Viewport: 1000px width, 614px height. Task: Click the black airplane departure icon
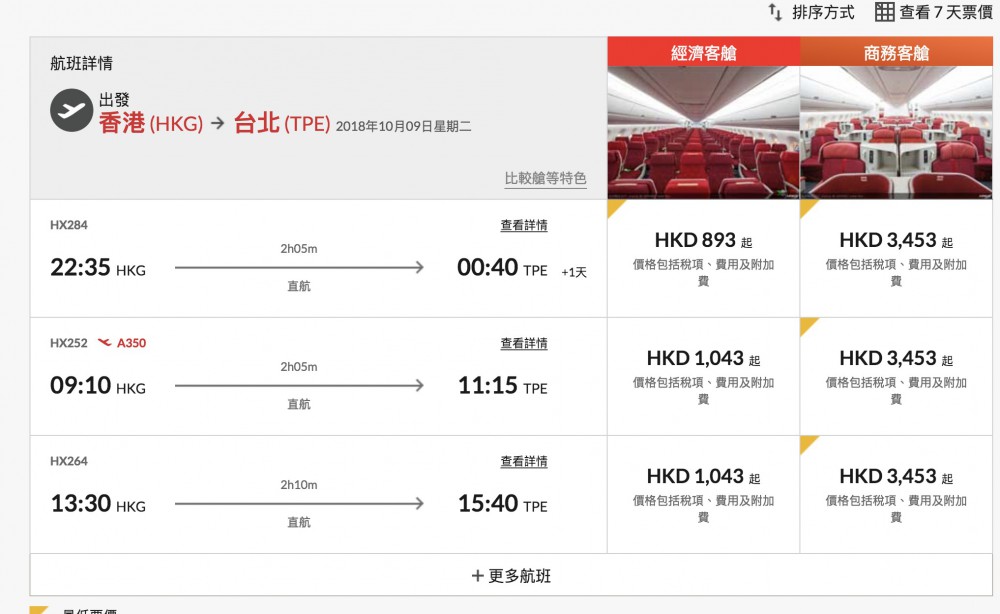(x=69, y=111)
